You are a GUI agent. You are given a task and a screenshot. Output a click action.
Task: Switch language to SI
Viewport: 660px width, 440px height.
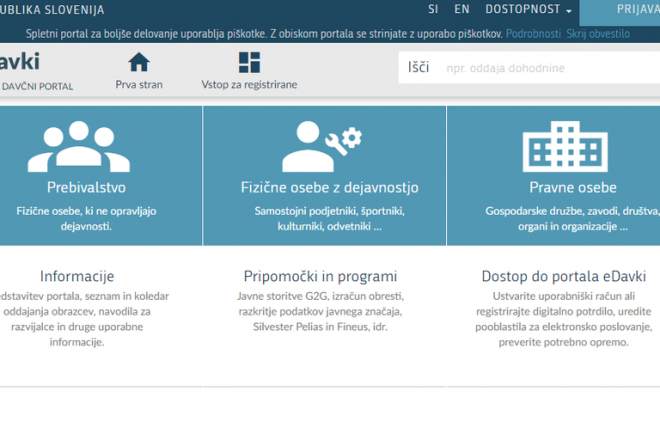pos(433,9)
